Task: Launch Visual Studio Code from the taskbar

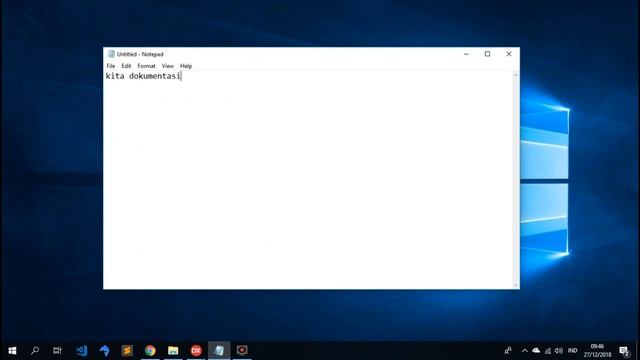Action: [81, 351]
